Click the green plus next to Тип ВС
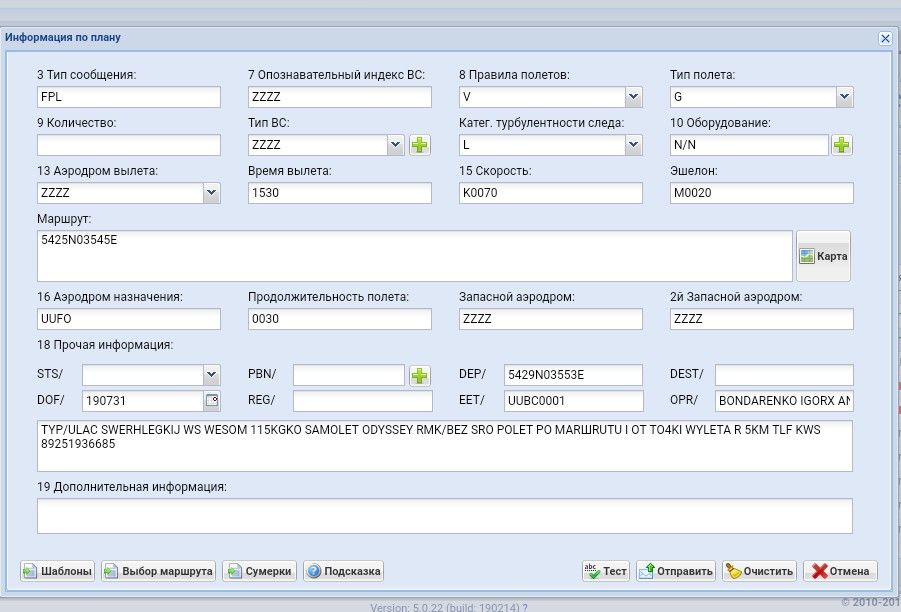Screen dimensions: 901x612 pos(419,145)
